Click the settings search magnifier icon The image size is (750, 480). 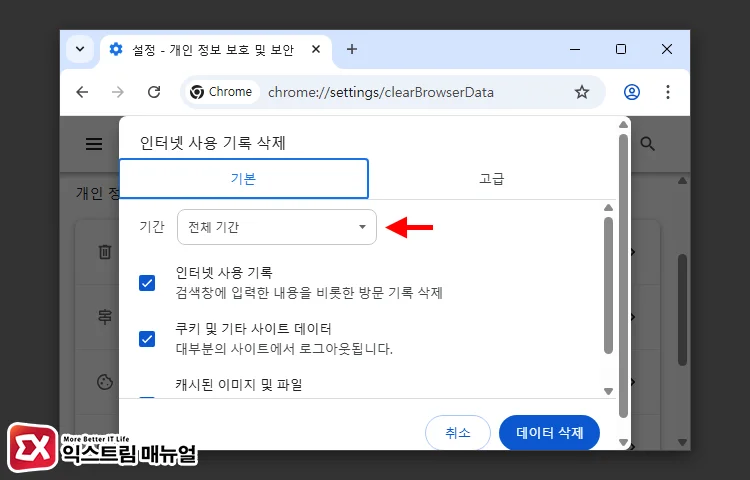648,143
